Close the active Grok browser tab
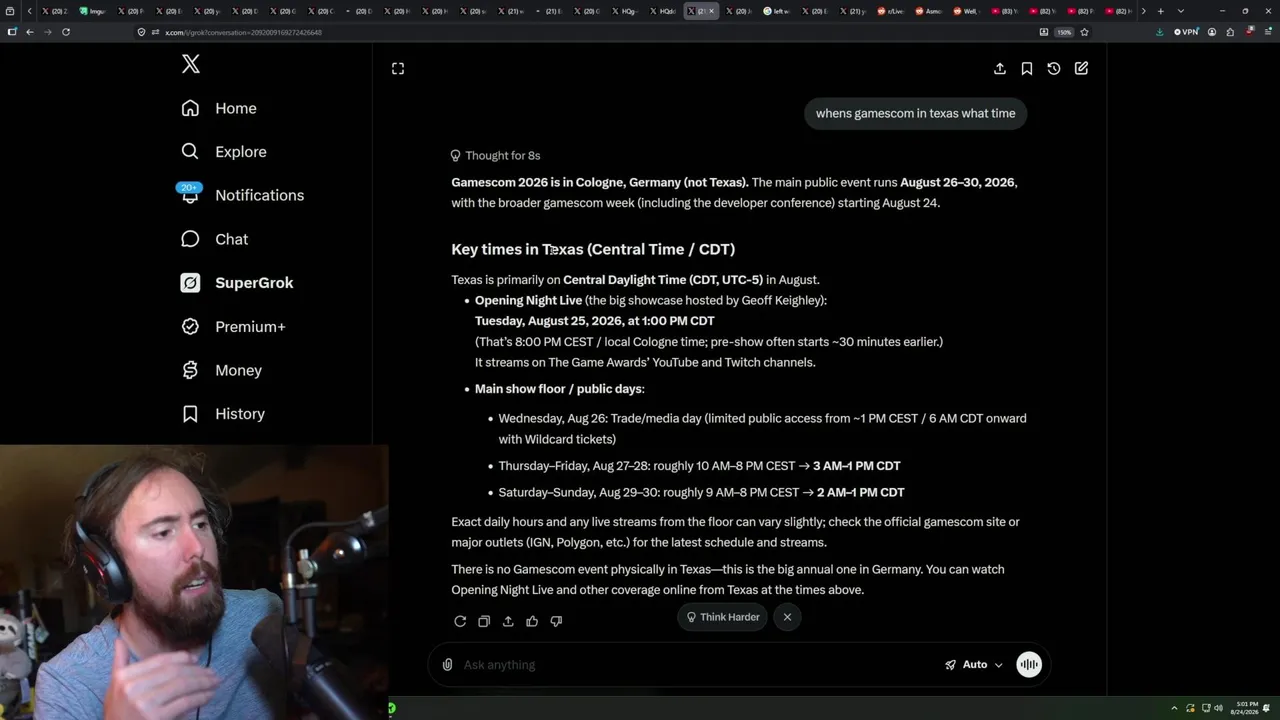1280x720 pixels. pos(711,11)
